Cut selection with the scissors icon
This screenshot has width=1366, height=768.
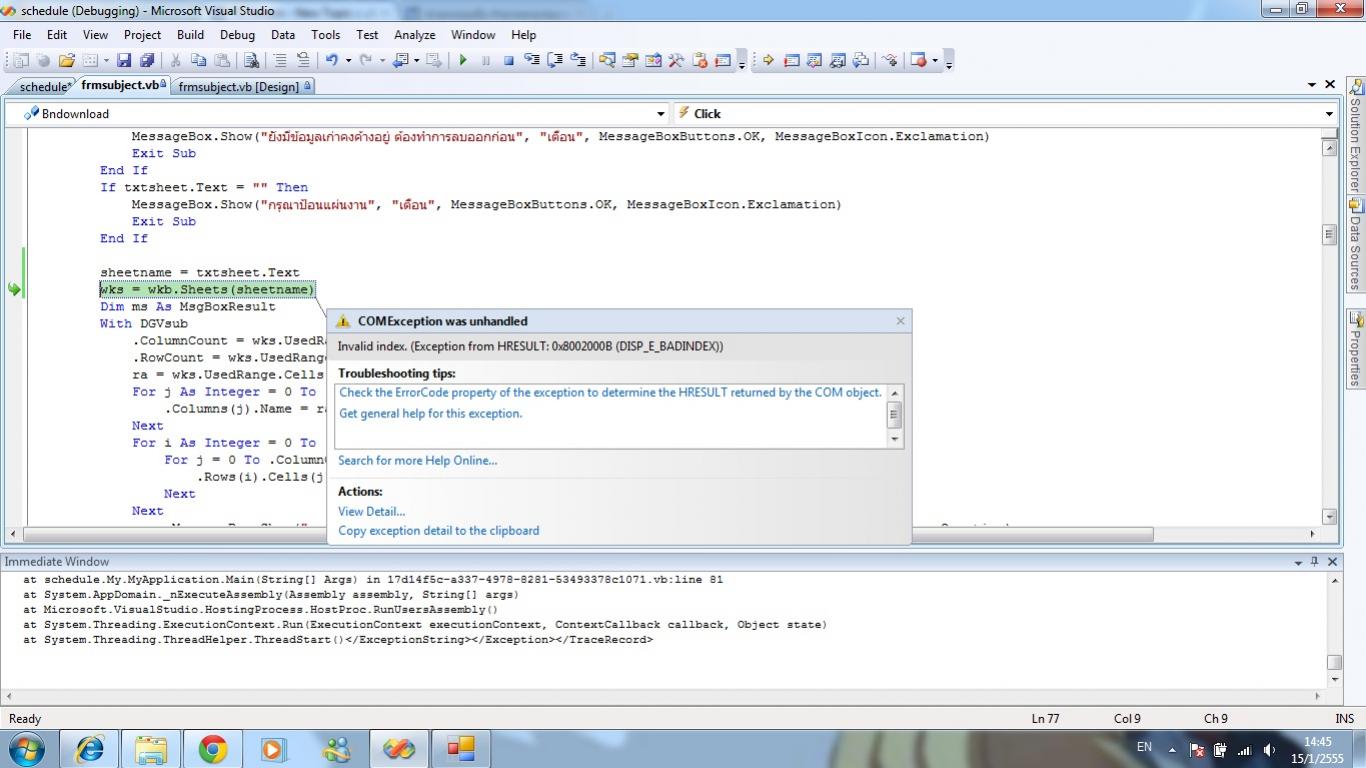tap(175, 60)
